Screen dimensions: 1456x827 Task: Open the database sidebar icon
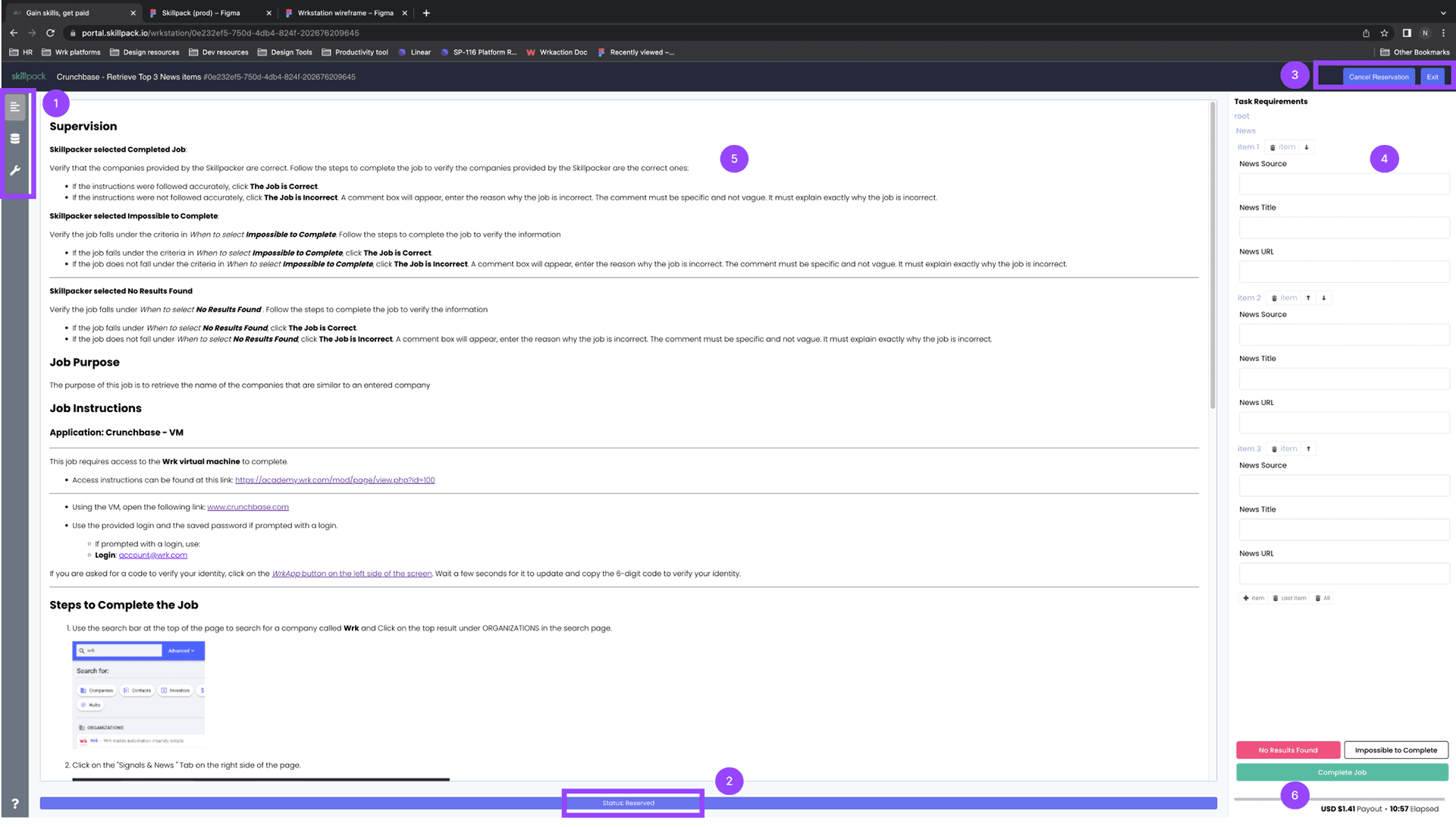click(x=14, y=139)
